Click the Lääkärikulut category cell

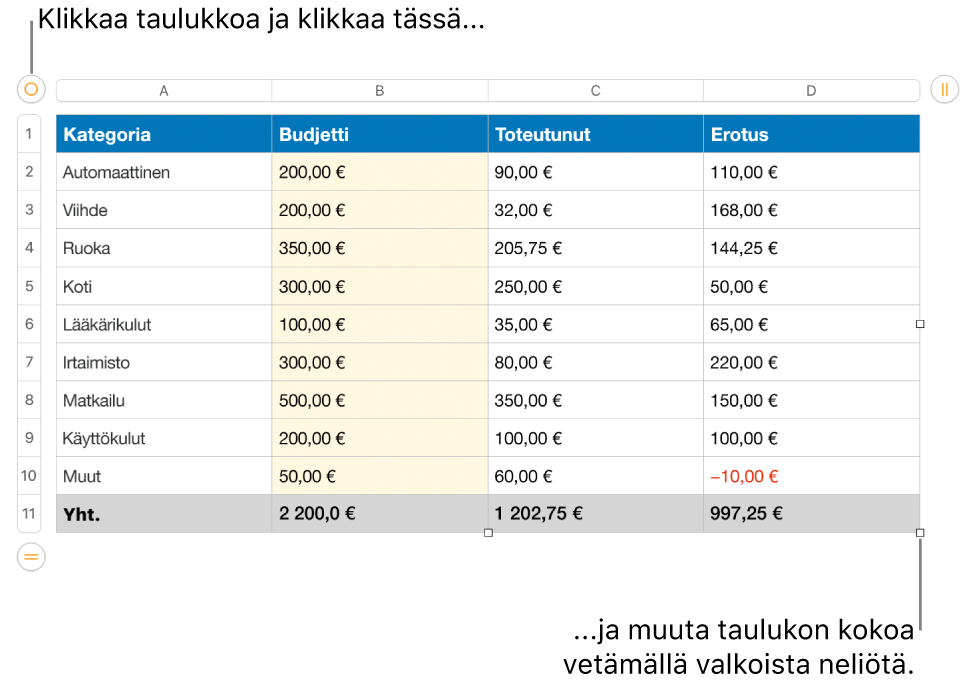coord(164,324)
